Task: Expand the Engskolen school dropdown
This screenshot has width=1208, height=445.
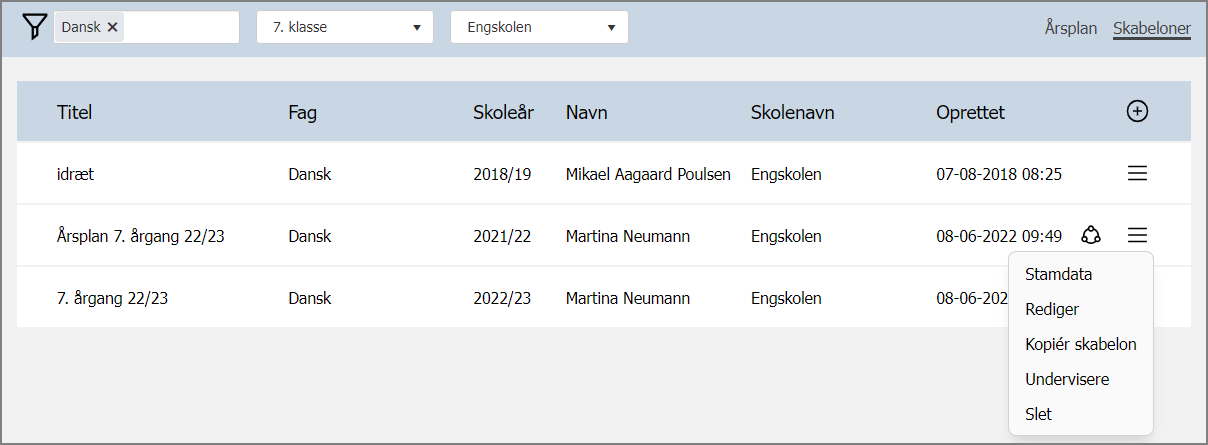Action: 539,27
